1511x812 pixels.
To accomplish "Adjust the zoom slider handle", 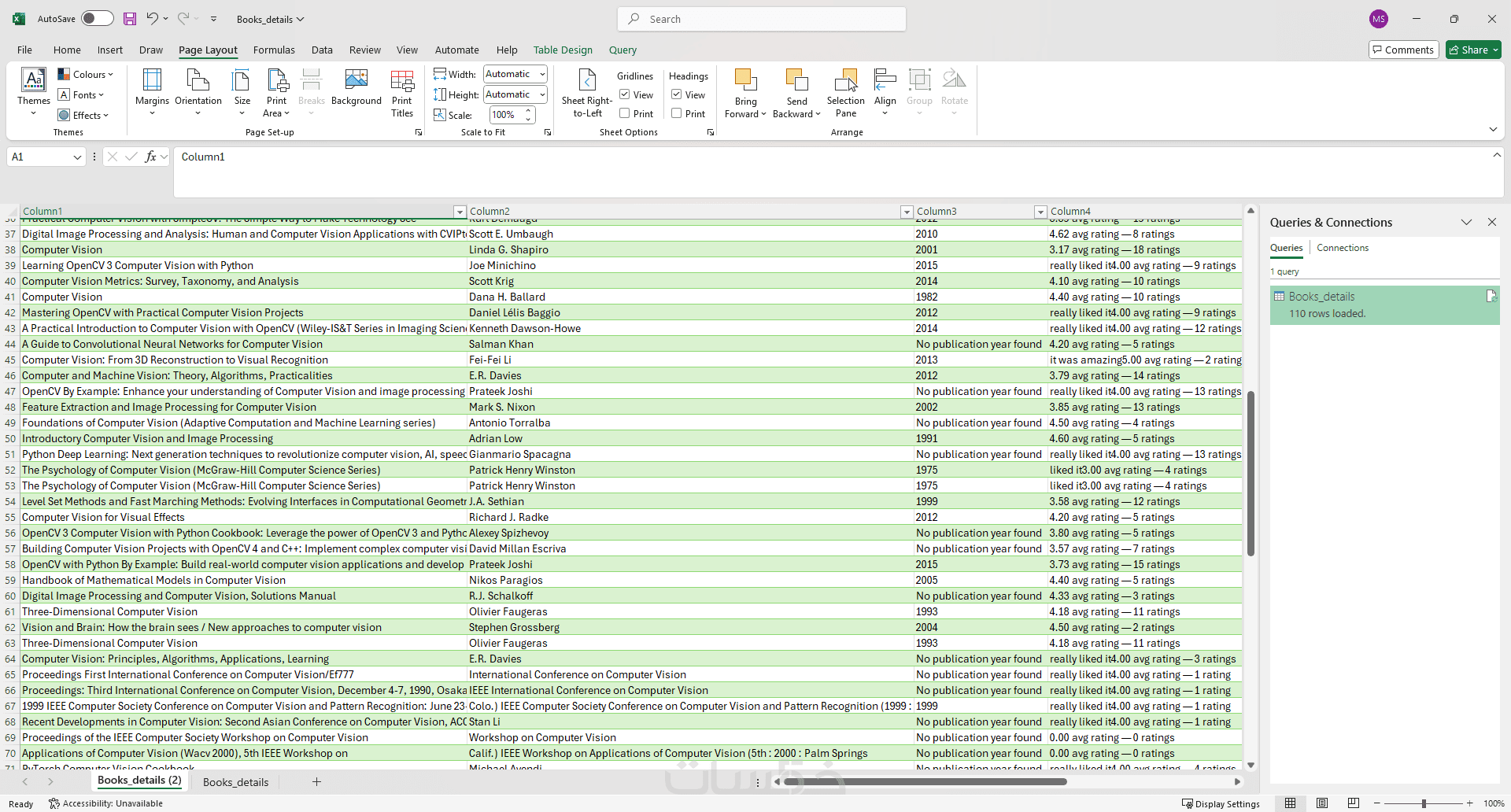I will (x=1424, y=803).
